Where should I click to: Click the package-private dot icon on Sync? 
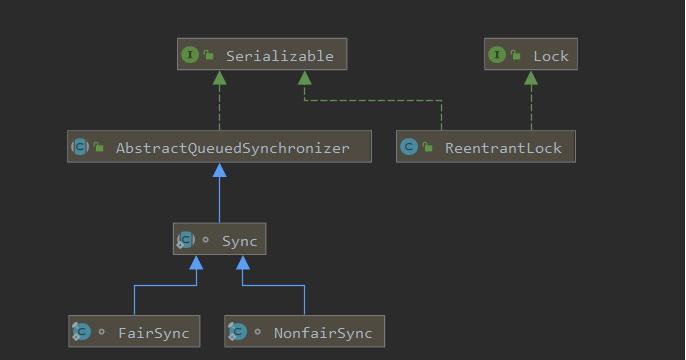(x=206, y=240)
